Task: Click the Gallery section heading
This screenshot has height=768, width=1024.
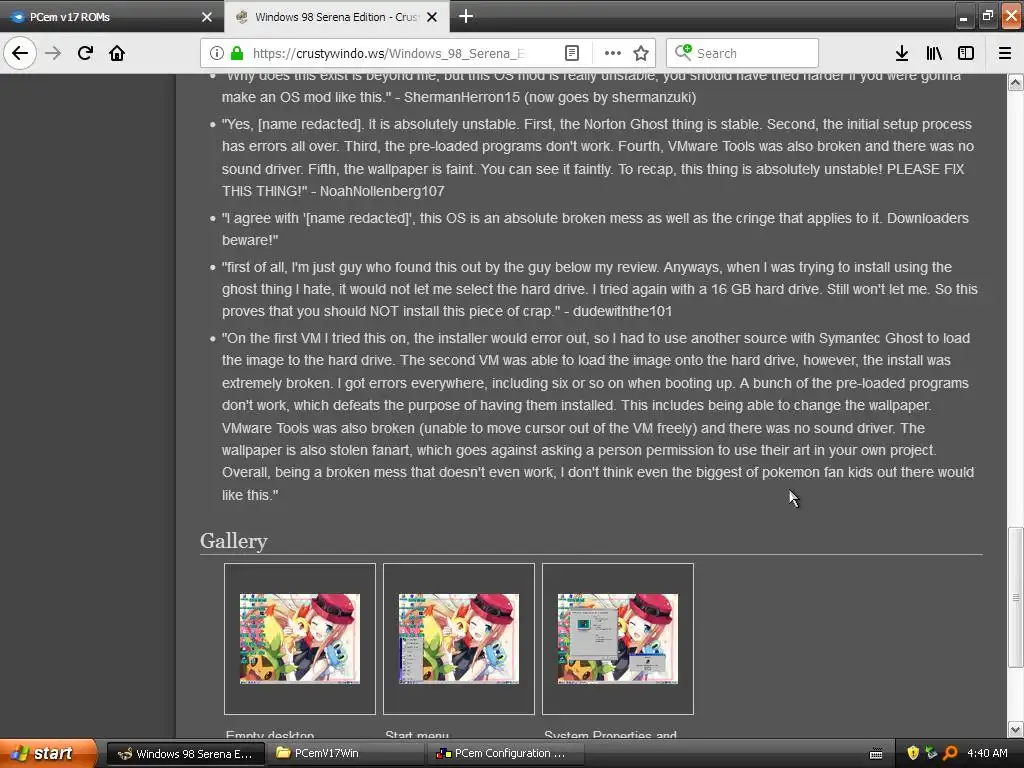Action: point(234,541)
